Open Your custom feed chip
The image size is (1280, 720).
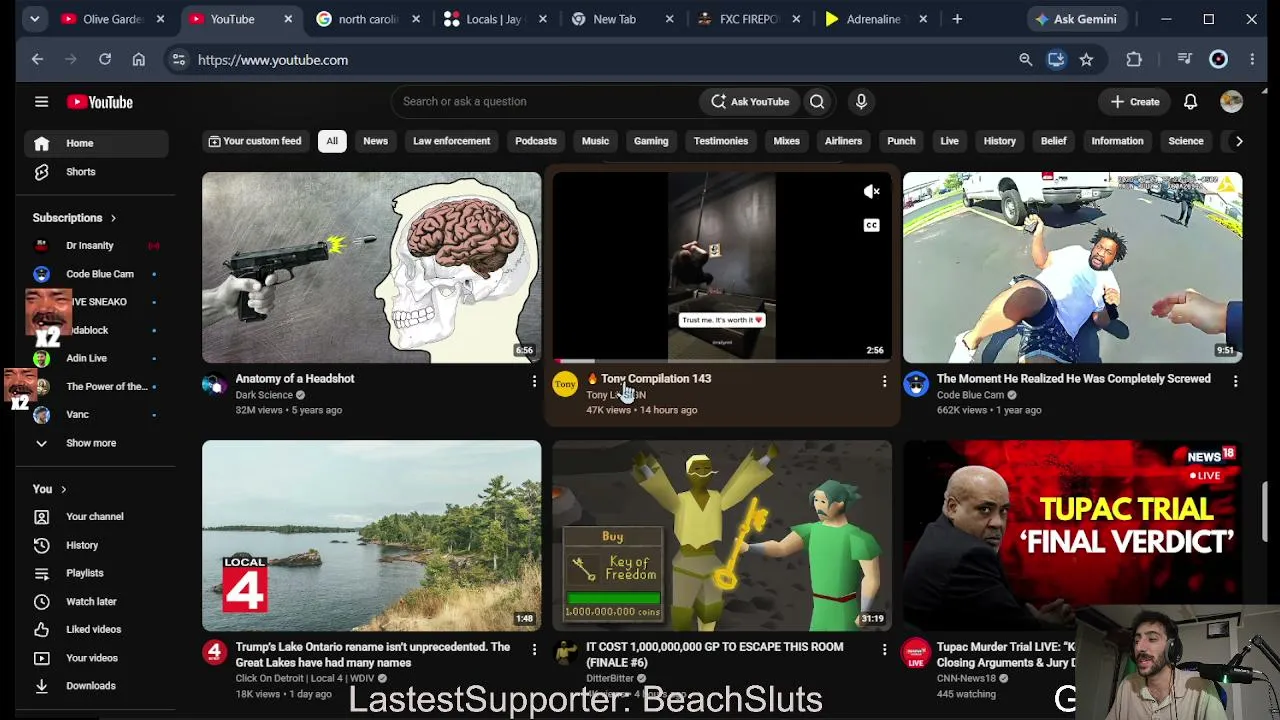254,141
